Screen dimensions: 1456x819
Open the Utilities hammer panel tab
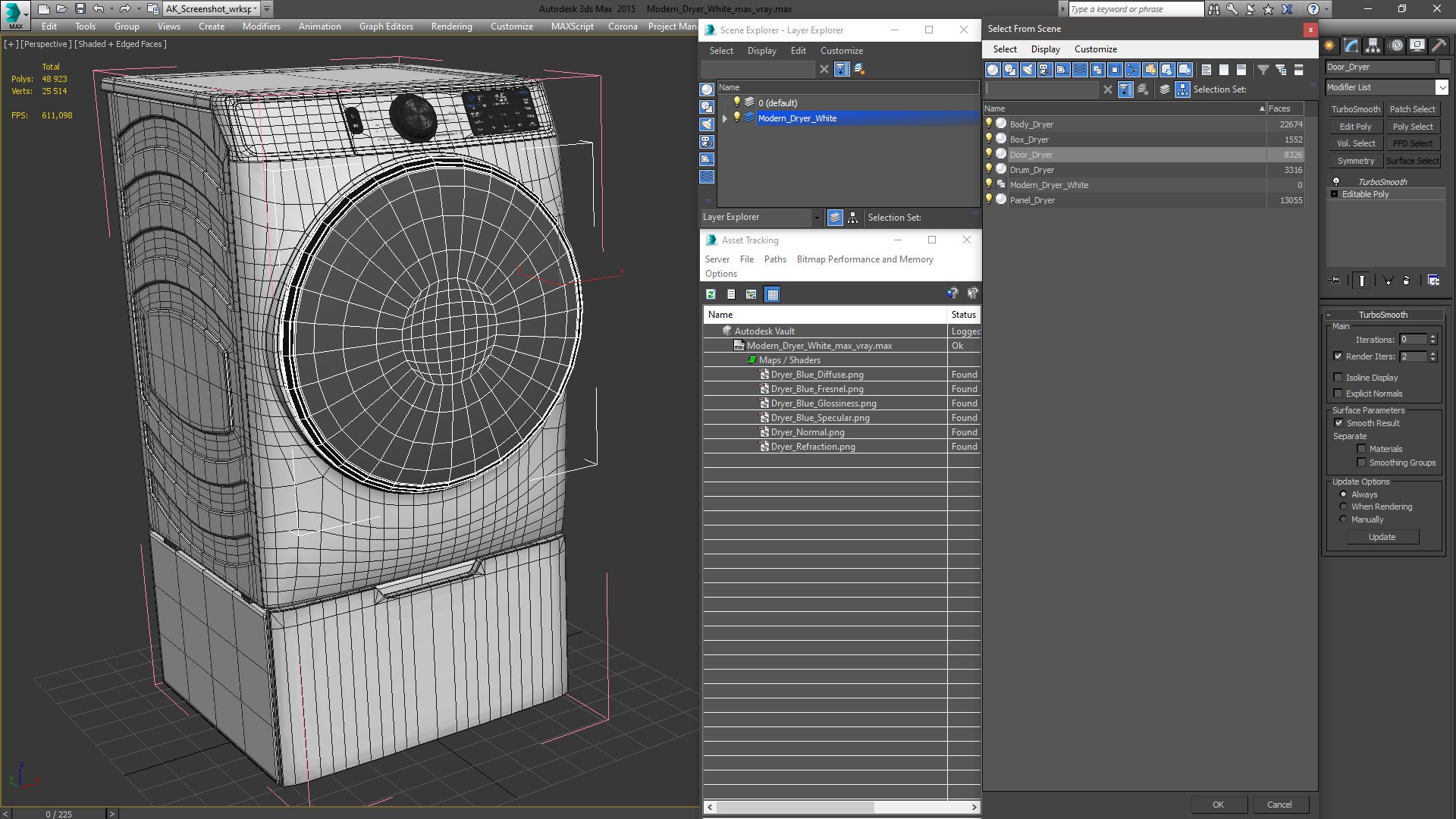coord(1439,46)
